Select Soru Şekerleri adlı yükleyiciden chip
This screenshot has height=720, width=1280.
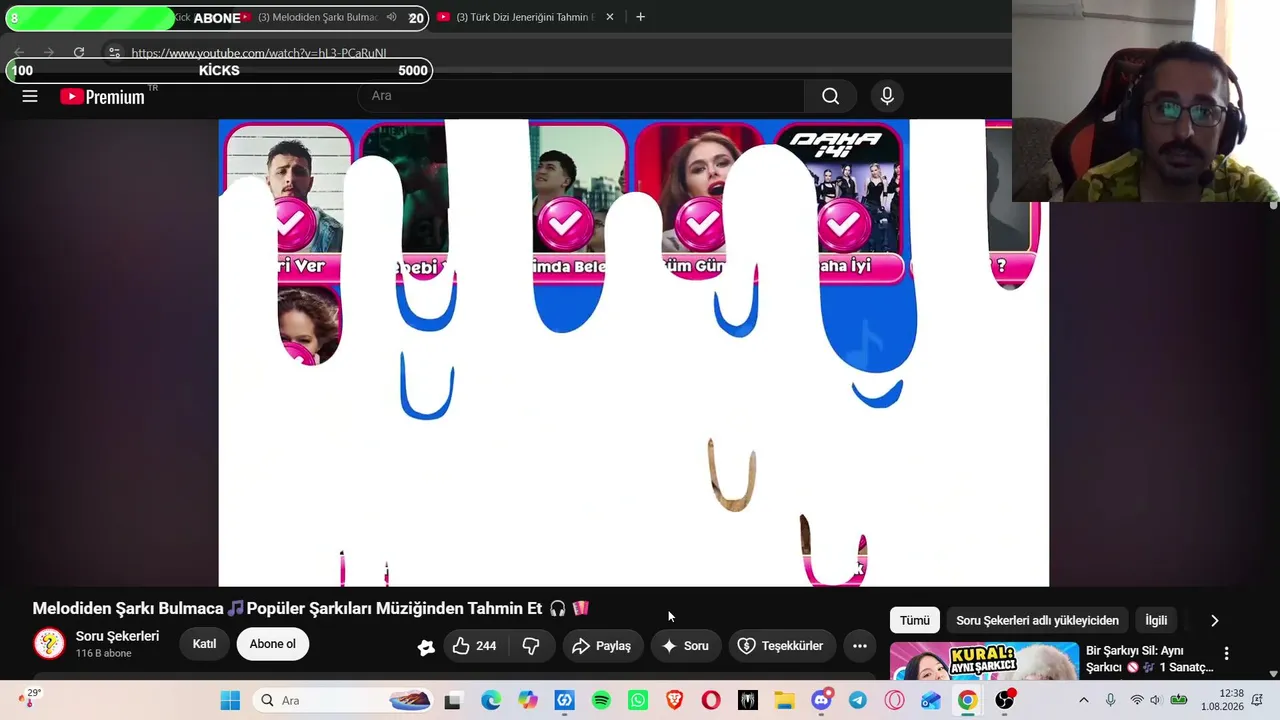tap(1037, 620)
